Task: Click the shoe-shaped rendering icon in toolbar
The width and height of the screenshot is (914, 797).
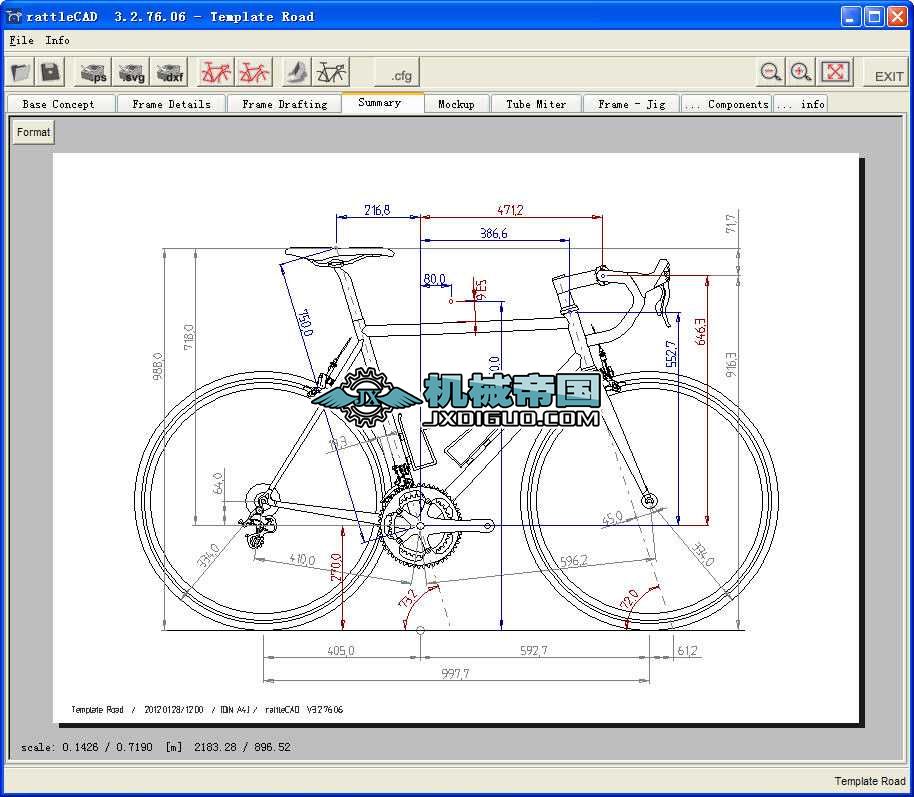Action: (297, 72)
